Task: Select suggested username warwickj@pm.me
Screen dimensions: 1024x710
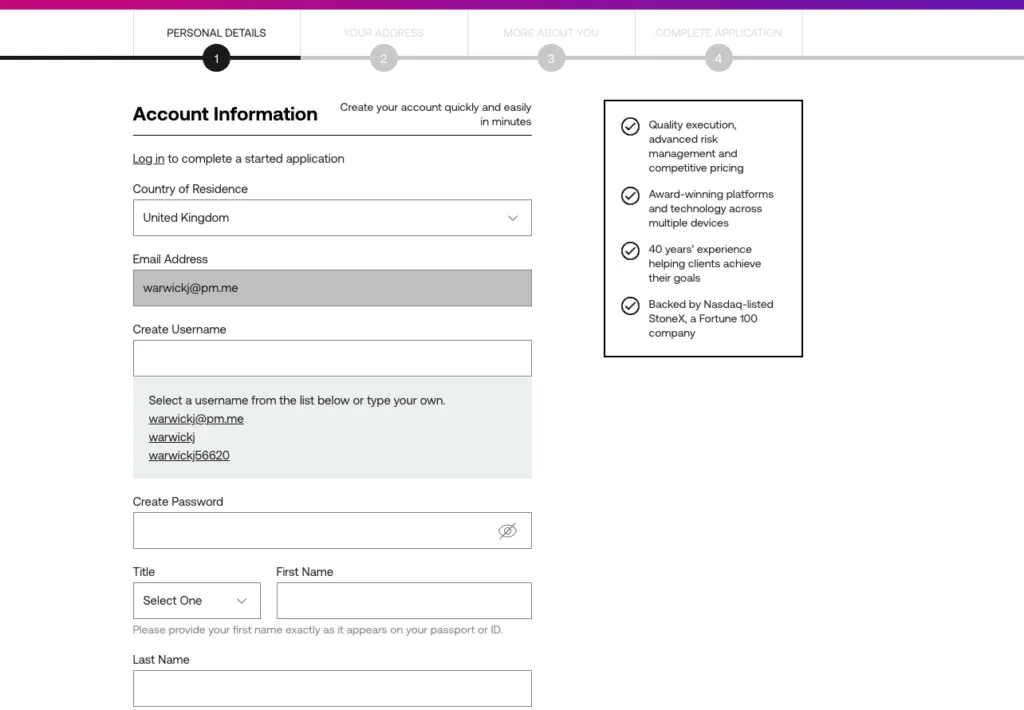Action: click(x=196, y=419)
